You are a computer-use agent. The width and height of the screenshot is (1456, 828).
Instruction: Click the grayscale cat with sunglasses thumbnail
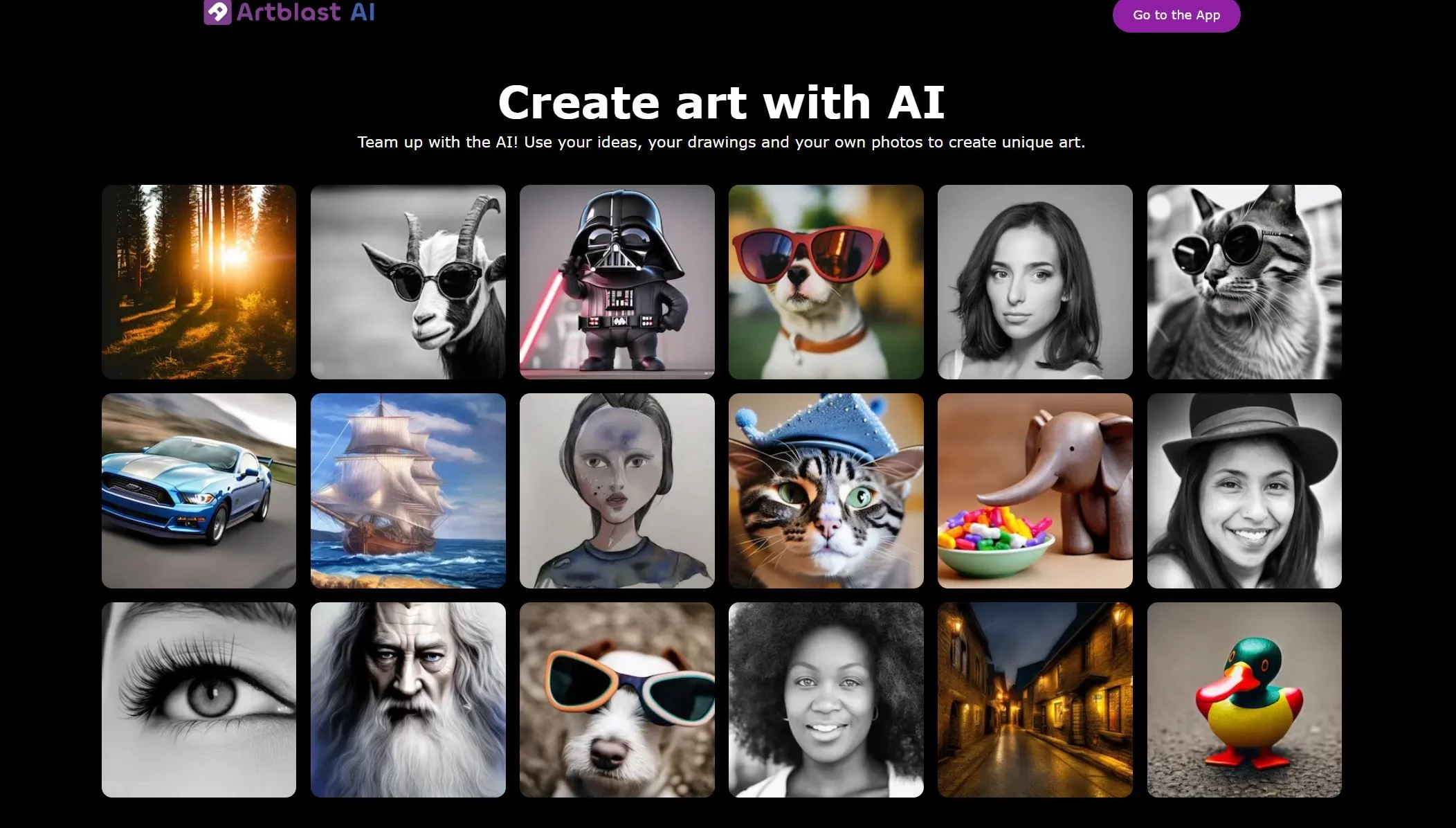(x=1244, y=281)
